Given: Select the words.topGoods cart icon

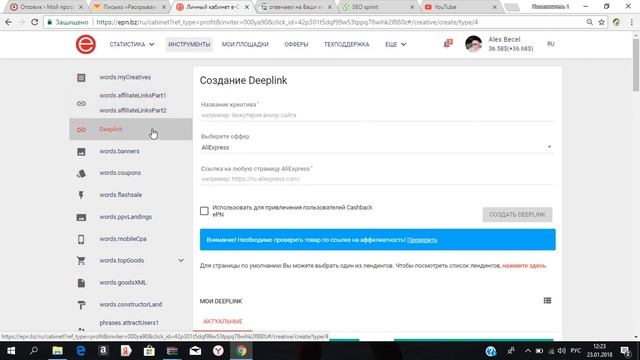Looking at the screenshot, I should tap(81, 261).
